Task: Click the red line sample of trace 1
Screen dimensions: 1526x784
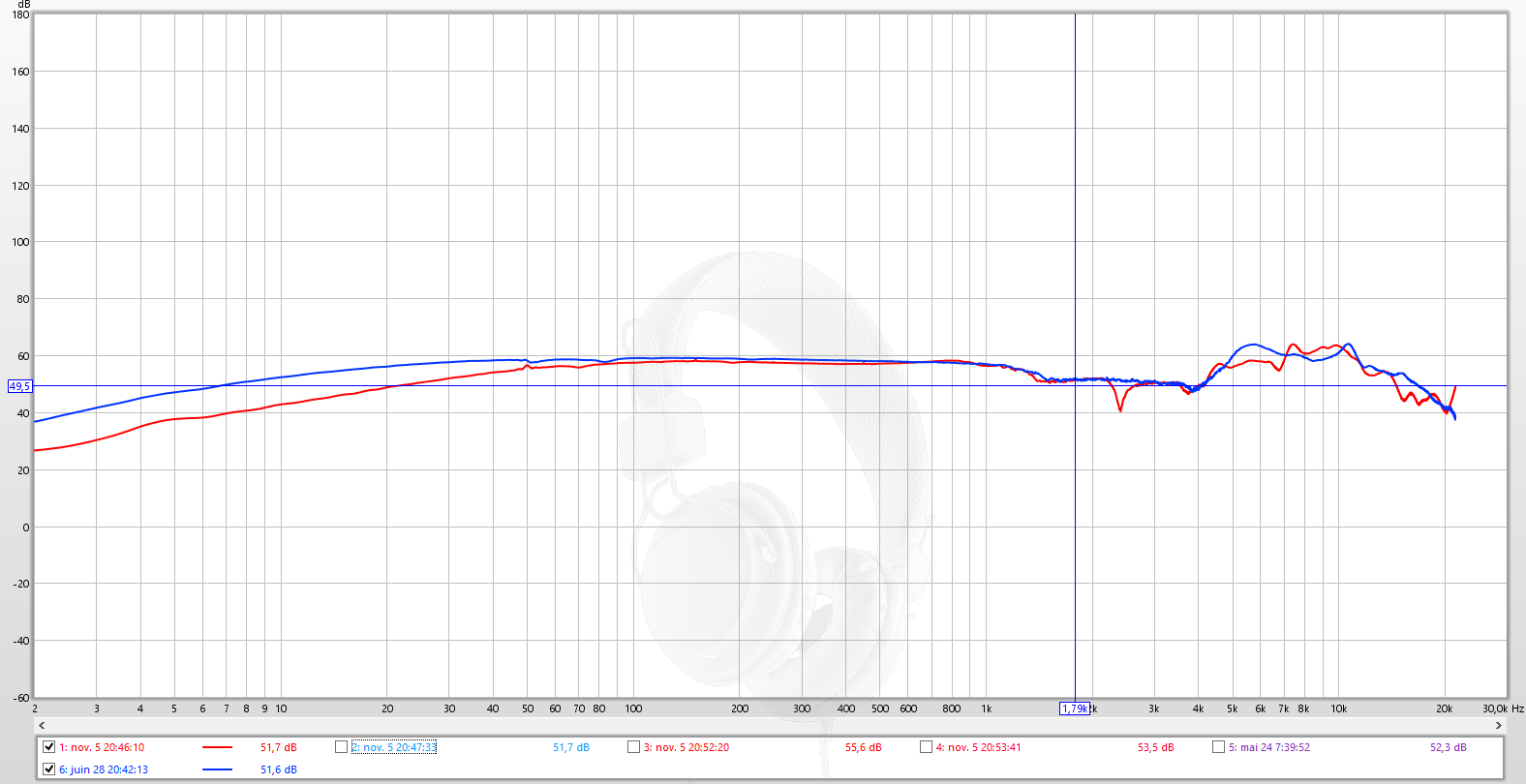Action: [217, 747]
